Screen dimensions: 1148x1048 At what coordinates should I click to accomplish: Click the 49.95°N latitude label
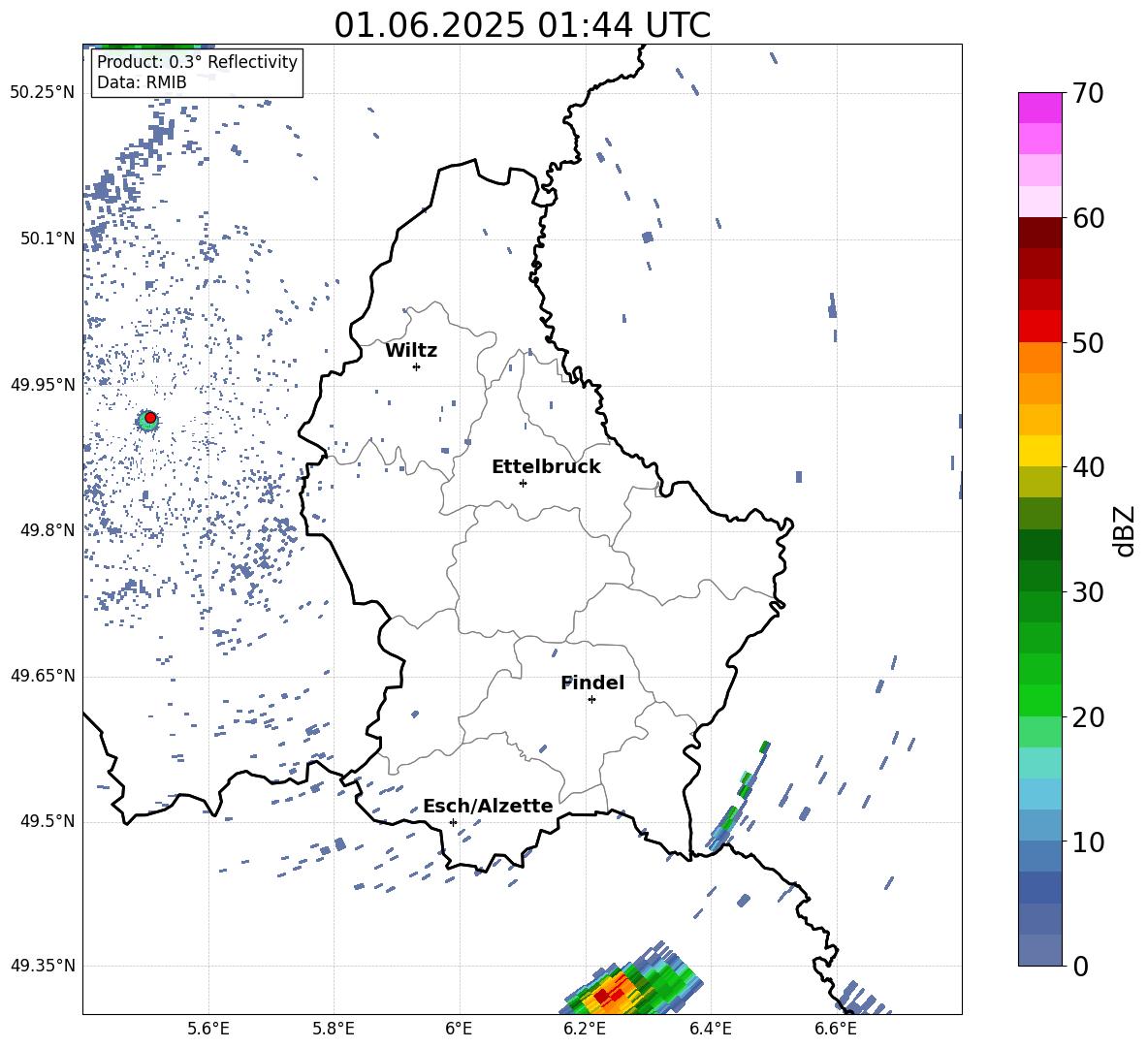(43, 385)
